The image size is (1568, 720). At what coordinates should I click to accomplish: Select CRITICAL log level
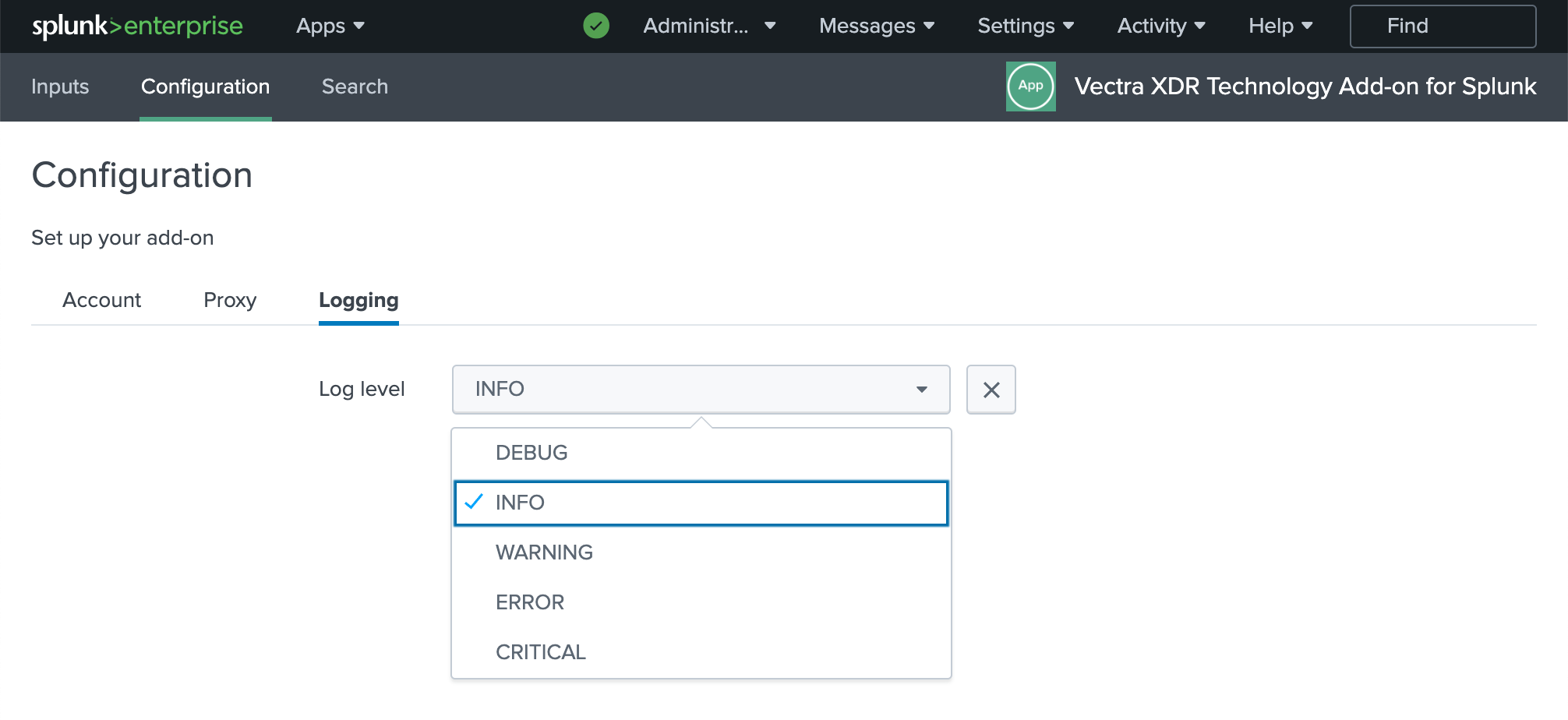pos(540,652)
